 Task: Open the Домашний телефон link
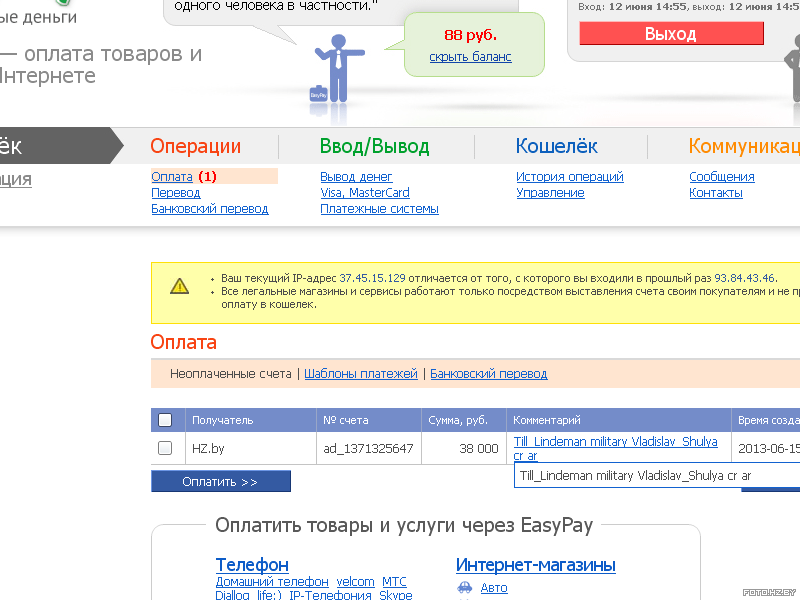[272, 582]
